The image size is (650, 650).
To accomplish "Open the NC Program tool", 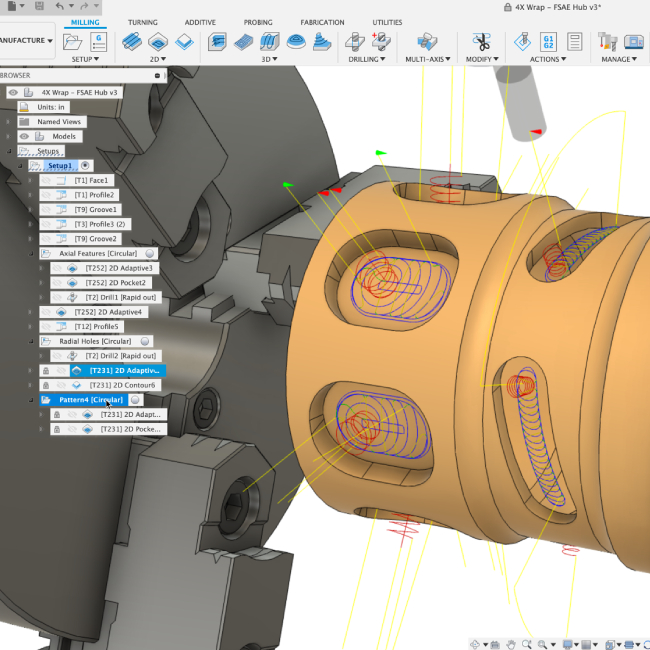I will (99, 42).
